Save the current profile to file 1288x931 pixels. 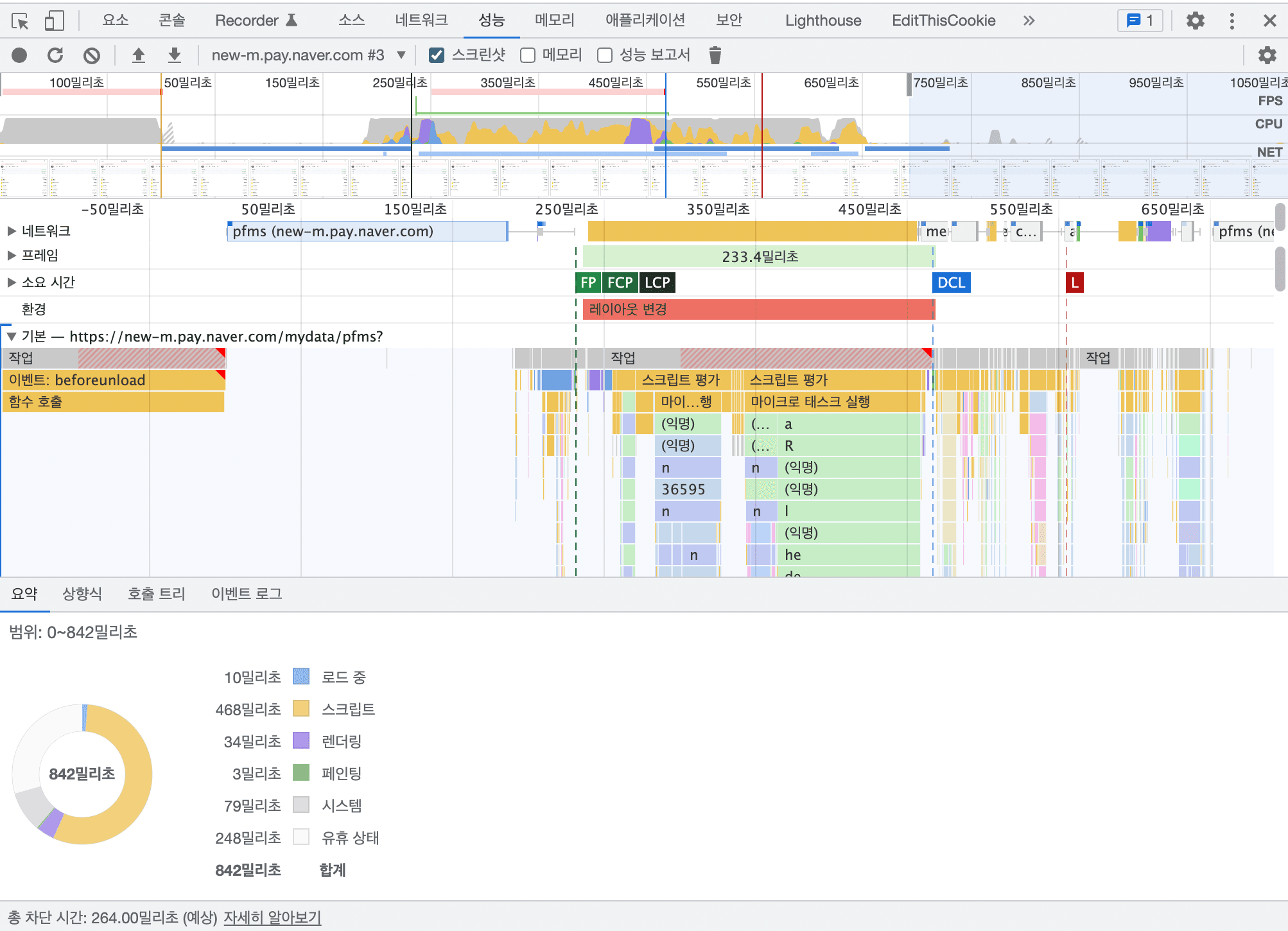pos(173,55)
